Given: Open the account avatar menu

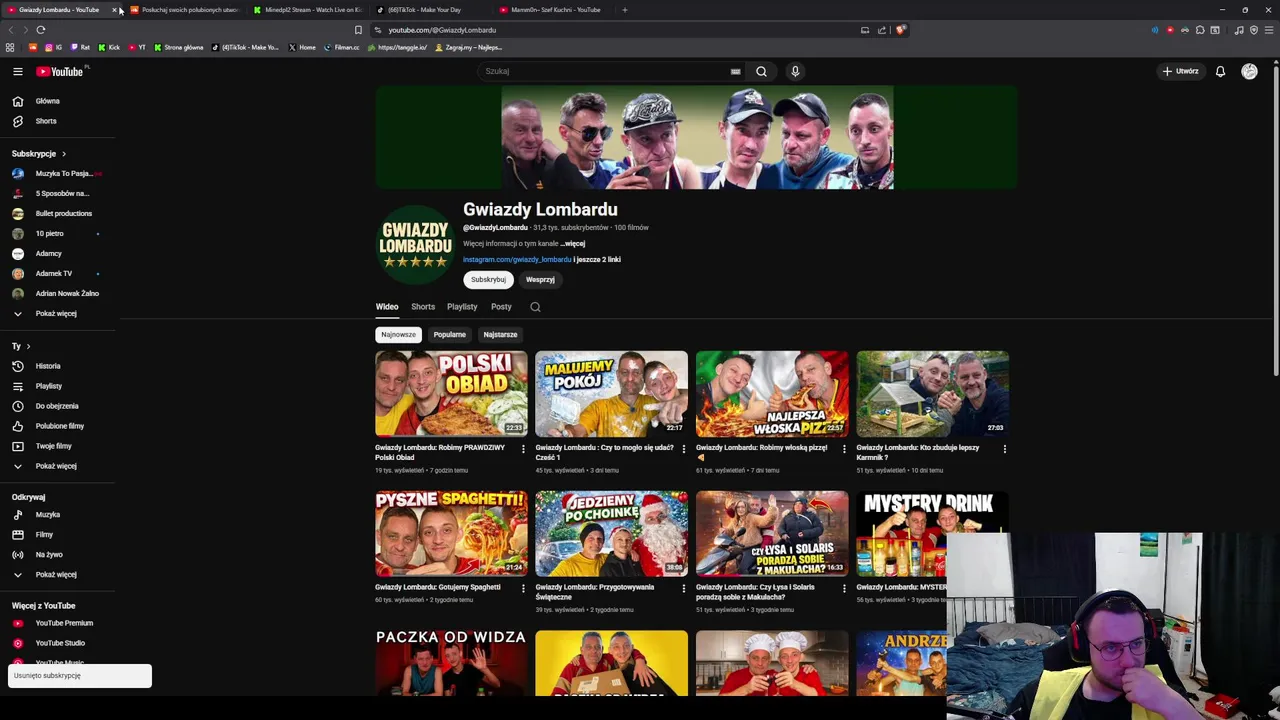Looking at the screenshot, I should click(1249, 71).
